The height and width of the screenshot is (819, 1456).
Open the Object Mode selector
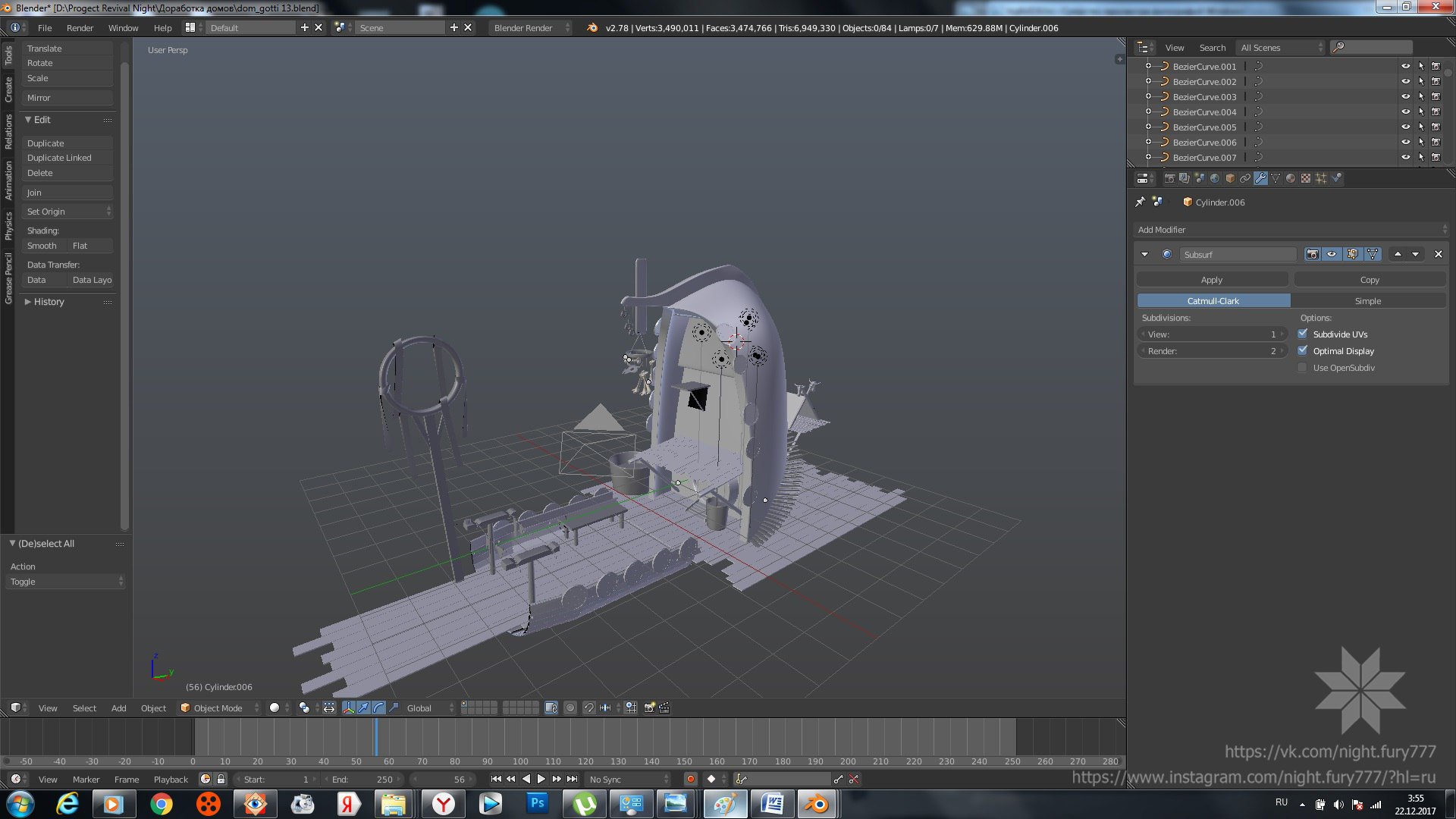[219, 708]
